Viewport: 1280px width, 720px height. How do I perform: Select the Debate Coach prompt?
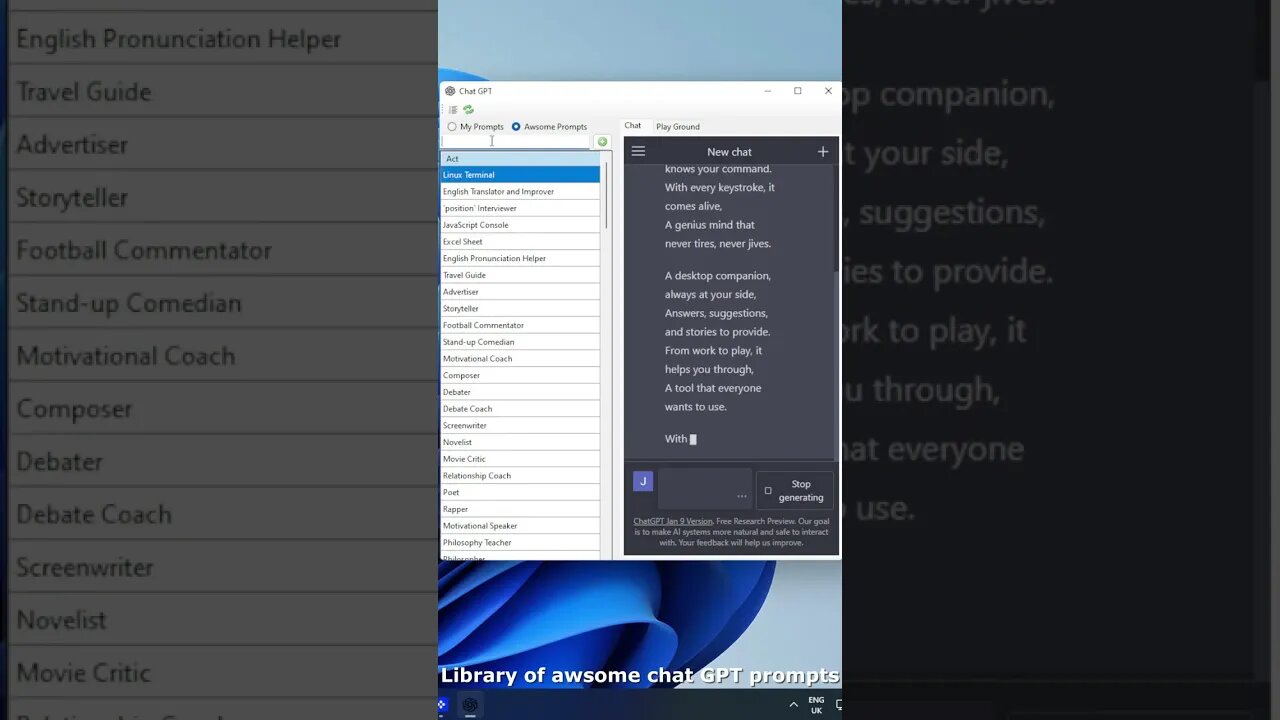(520, 409)
